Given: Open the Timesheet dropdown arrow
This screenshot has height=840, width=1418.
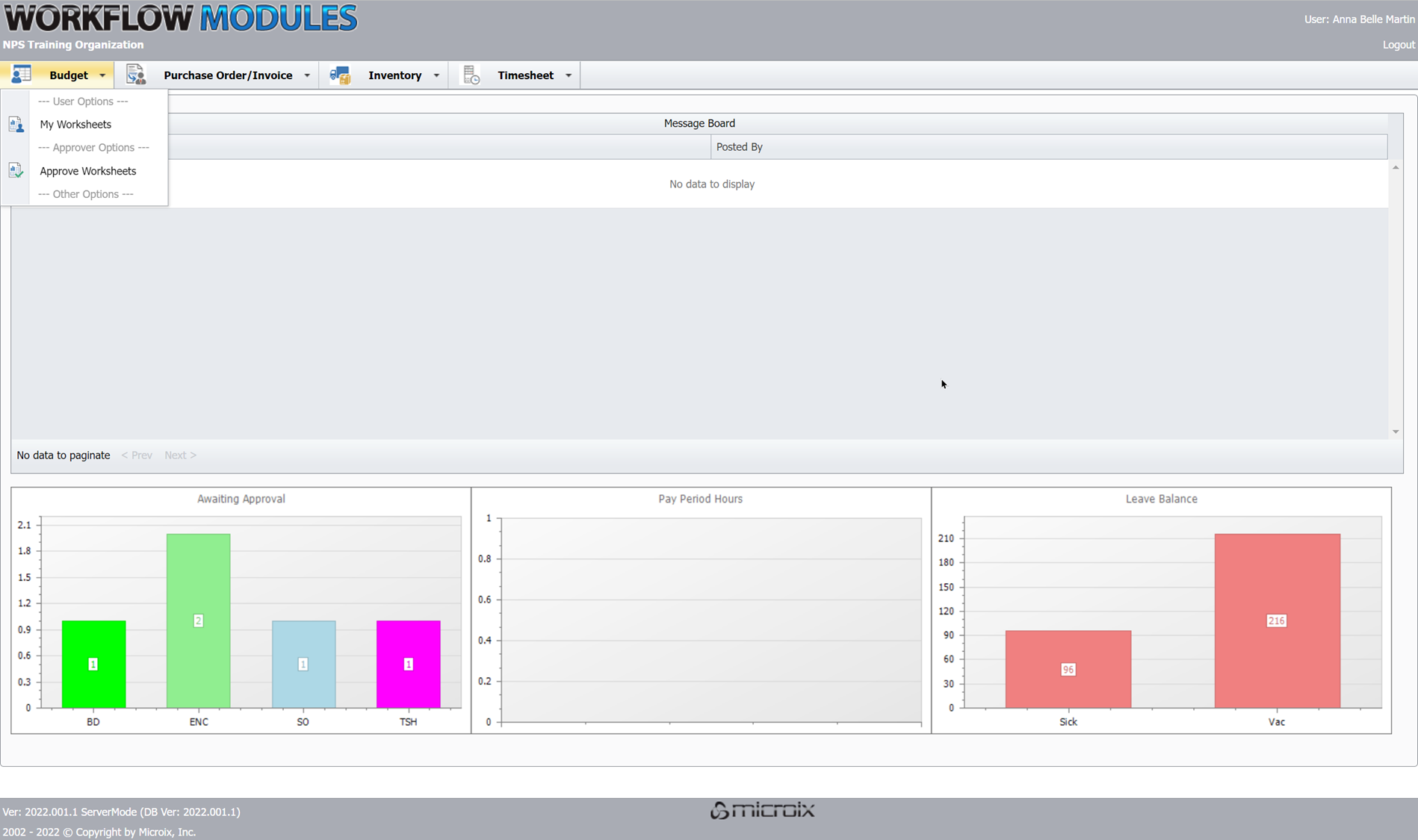Looking at the screenshot, I should pyautogui.click(x=569, y=75).
